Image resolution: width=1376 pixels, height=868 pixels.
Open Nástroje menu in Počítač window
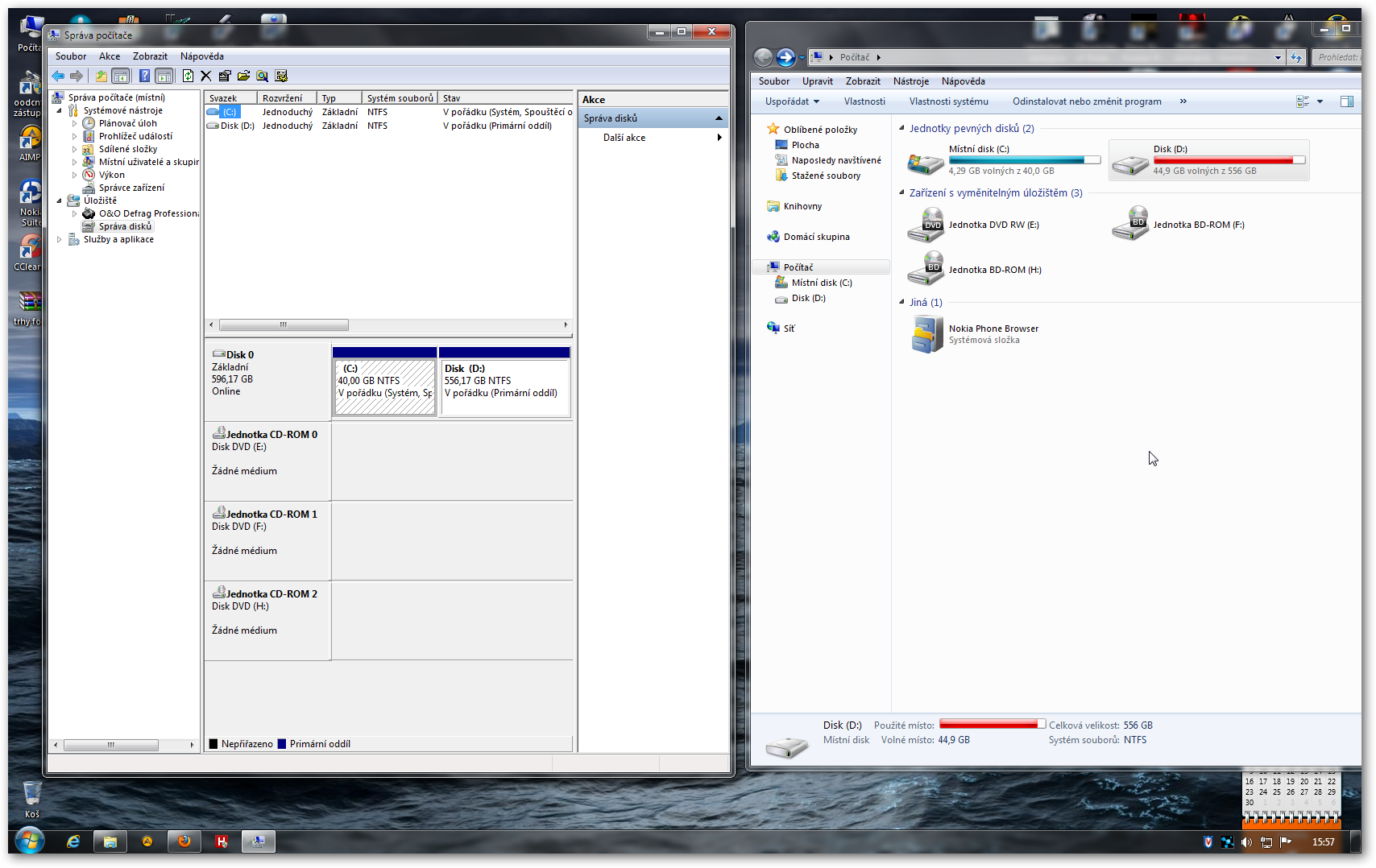tap(911, 81)
